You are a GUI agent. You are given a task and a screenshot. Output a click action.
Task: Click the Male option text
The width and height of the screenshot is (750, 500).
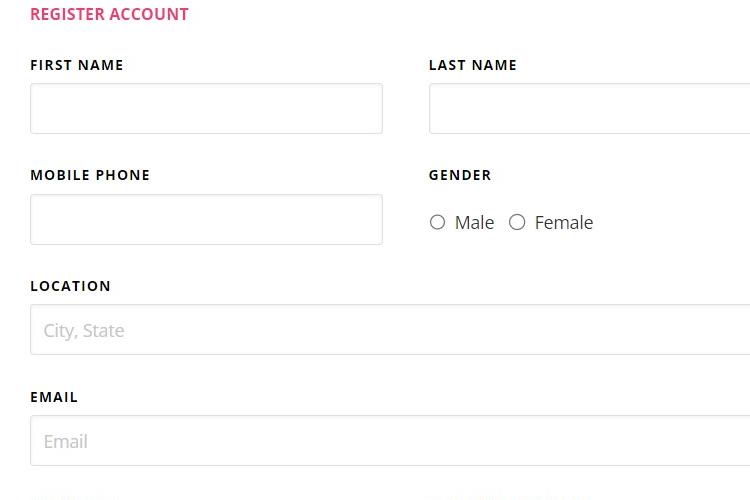point(474,222)
